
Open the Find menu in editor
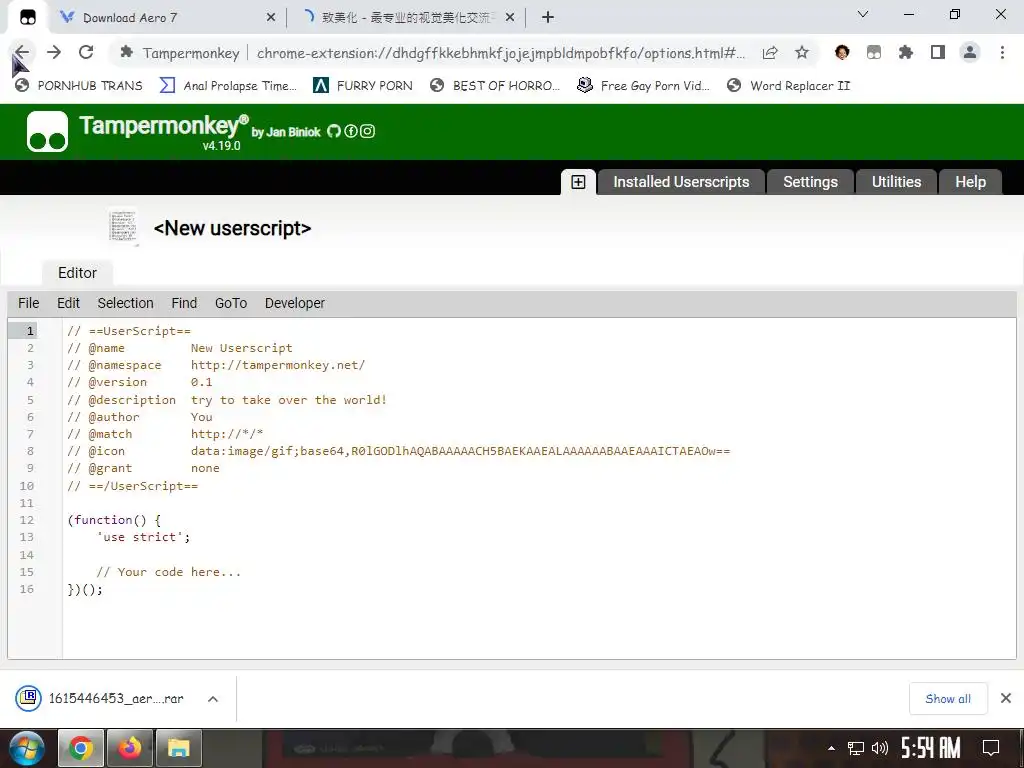coord(184,303)
